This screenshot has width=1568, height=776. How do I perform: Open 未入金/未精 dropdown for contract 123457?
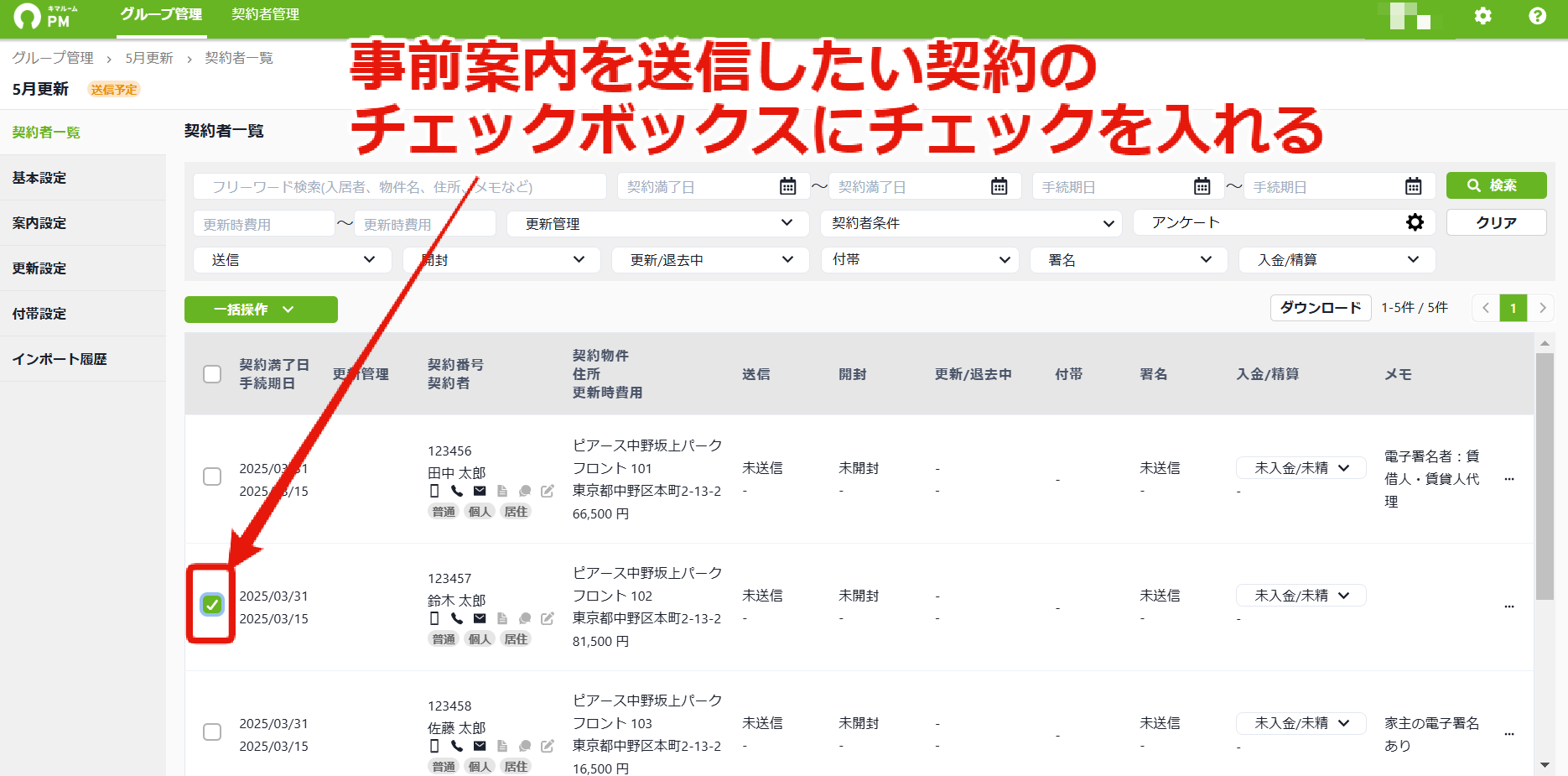(x=1301, y=596)
